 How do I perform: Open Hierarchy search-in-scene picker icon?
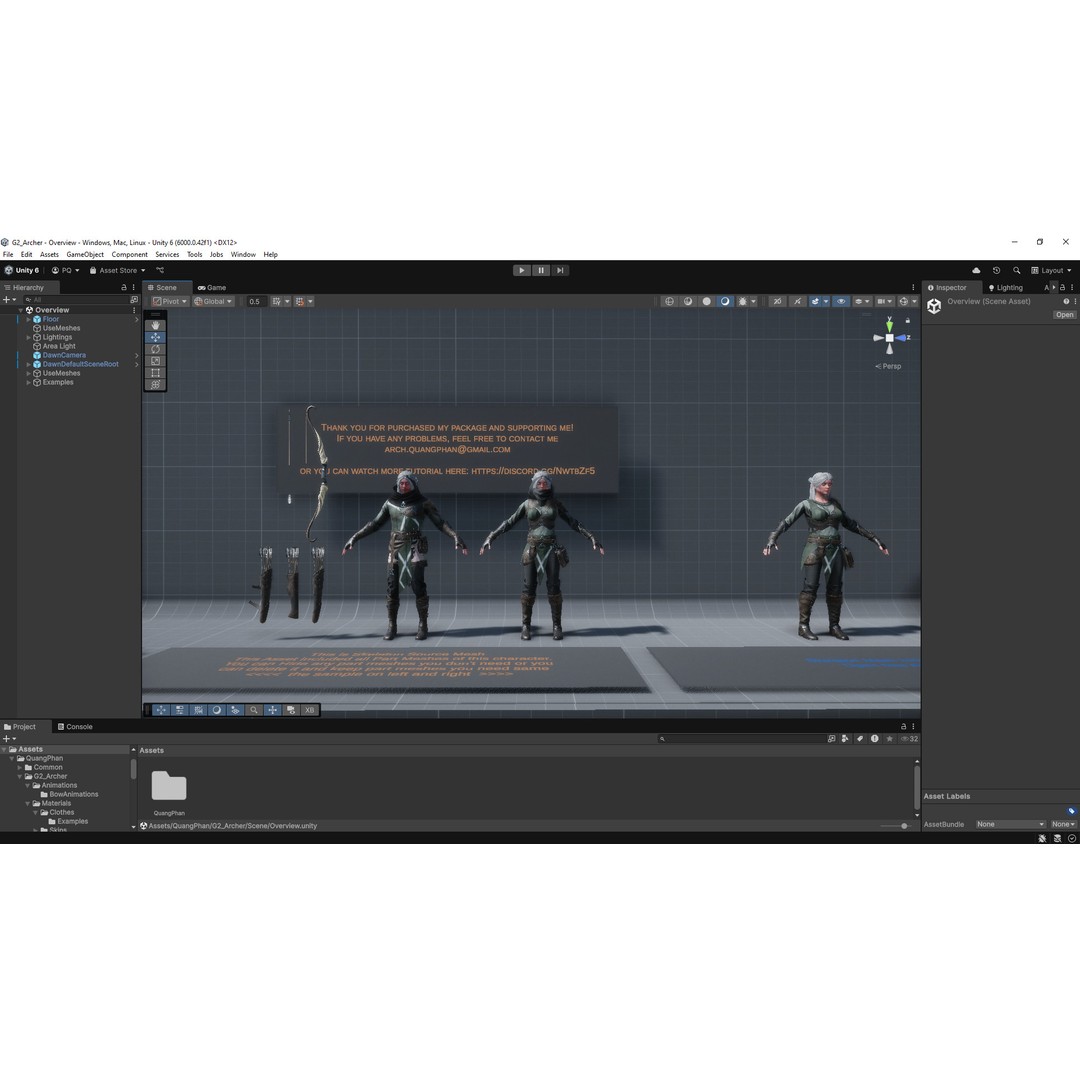(x=134, y=300)
